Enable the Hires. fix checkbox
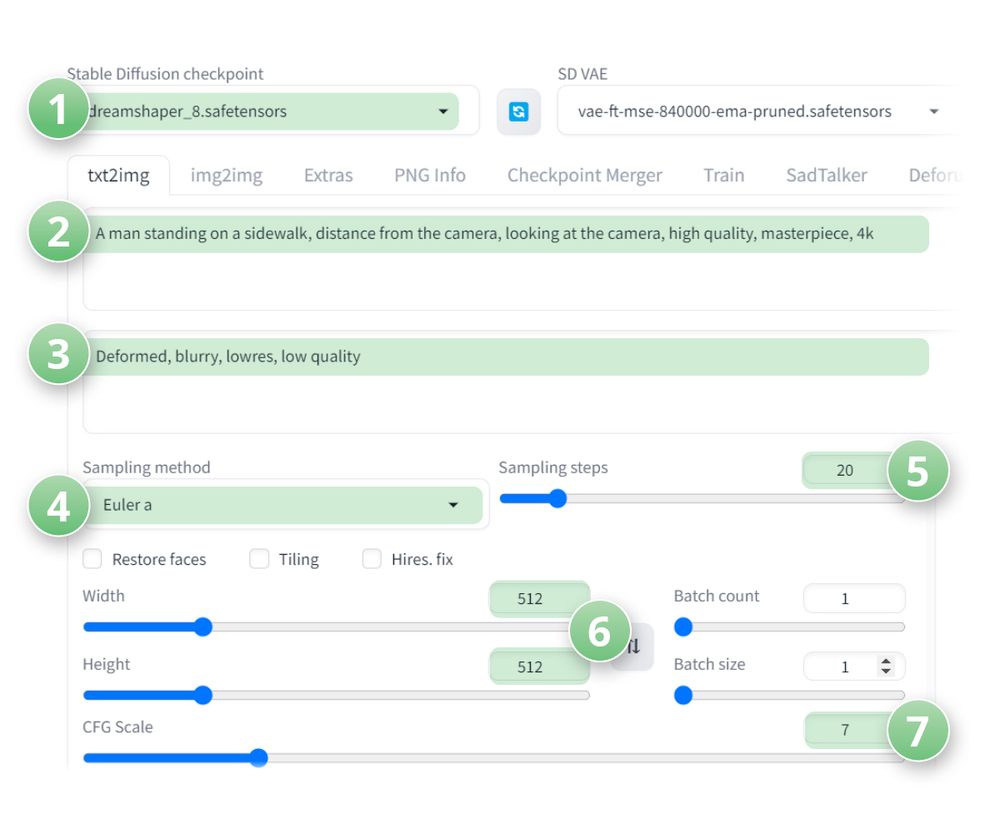 (x=372, y=559)
